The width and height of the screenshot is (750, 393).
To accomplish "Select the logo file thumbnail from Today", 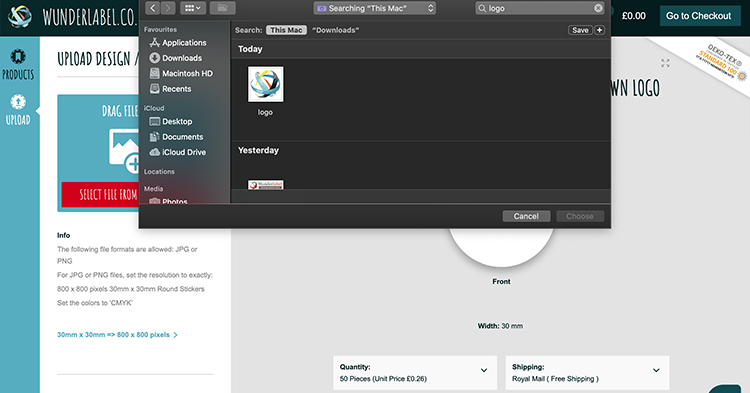I will [x=265, y=84].
